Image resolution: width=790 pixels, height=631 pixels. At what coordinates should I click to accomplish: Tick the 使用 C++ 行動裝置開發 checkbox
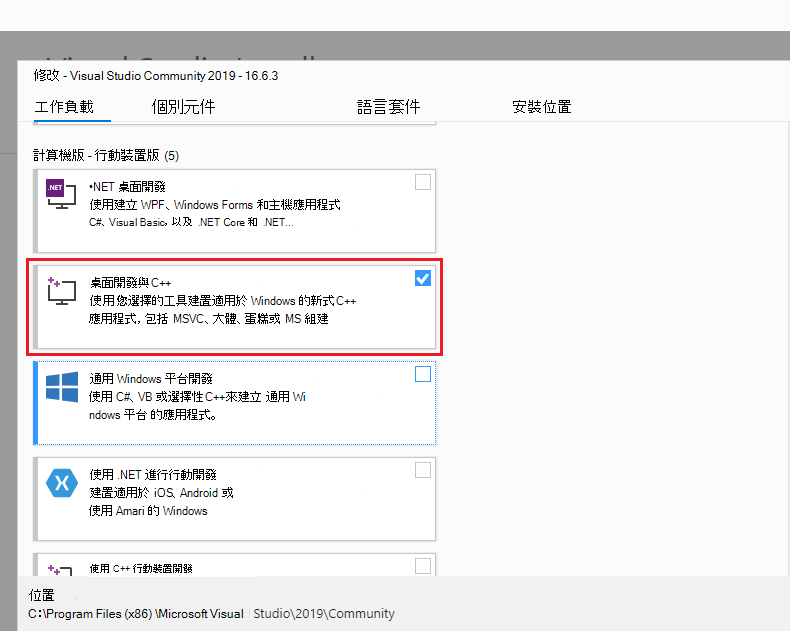[423, 566]
